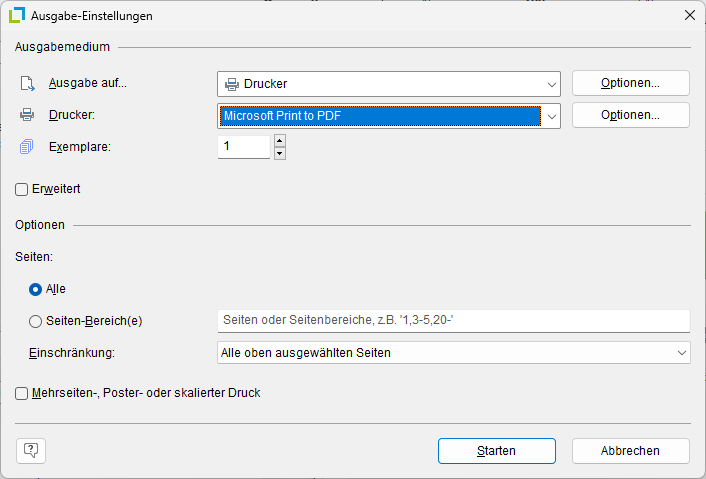Open the help question mark button
The width and height of the screenshot is (706, 479).
31,451
